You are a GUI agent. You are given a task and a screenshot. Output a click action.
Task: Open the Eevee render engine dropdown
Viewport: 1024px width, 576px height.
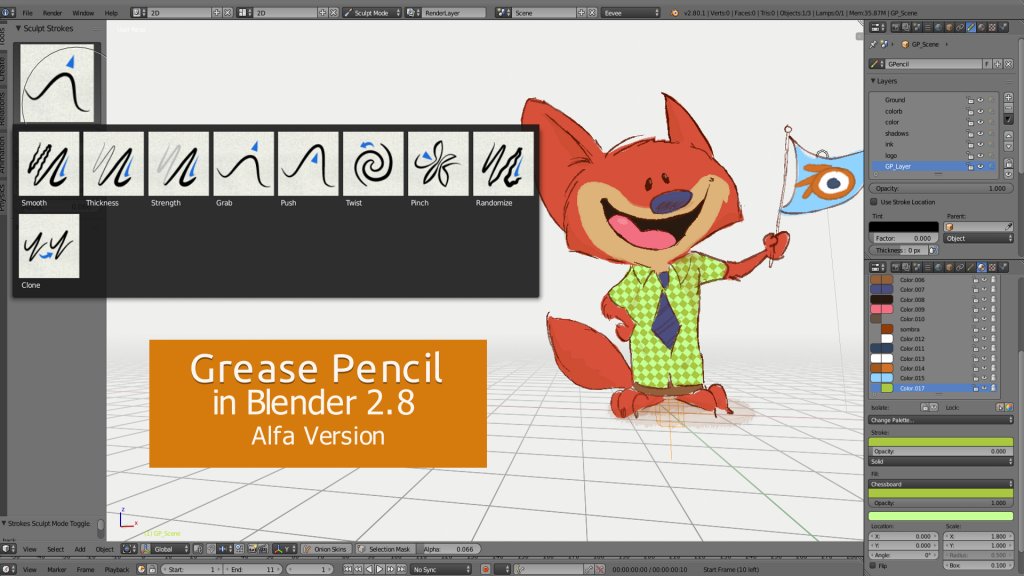click(x=631, y=12)
